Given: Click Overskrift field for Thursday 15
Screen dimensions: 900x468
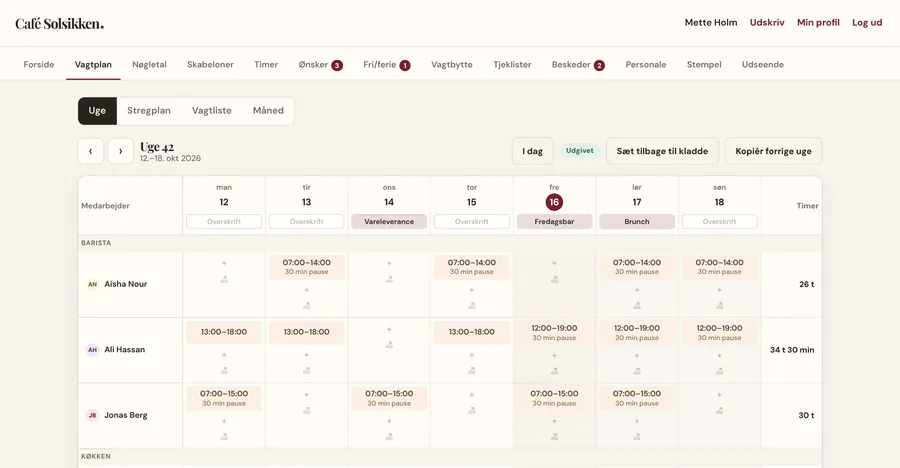Looking at the screenshot, I should coord(472,222).
